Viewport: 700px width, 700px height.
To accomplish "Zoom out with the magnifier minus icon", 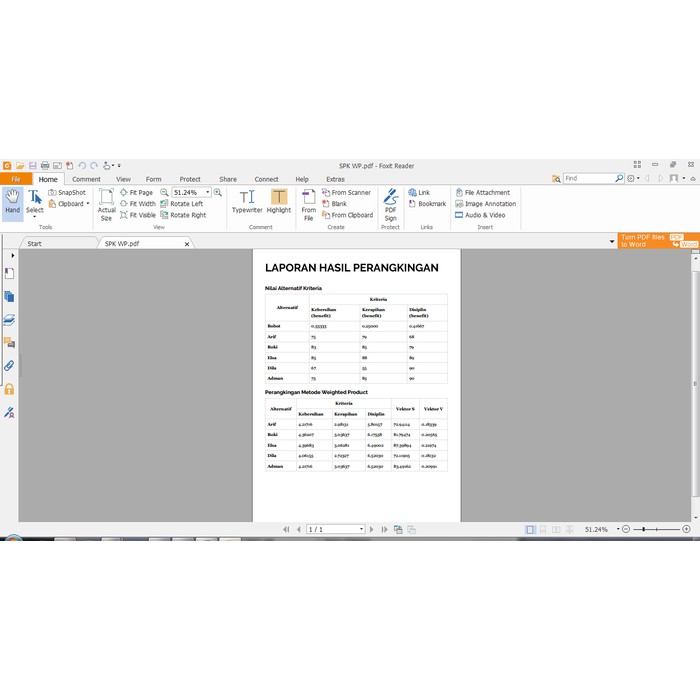I will 164,192.
